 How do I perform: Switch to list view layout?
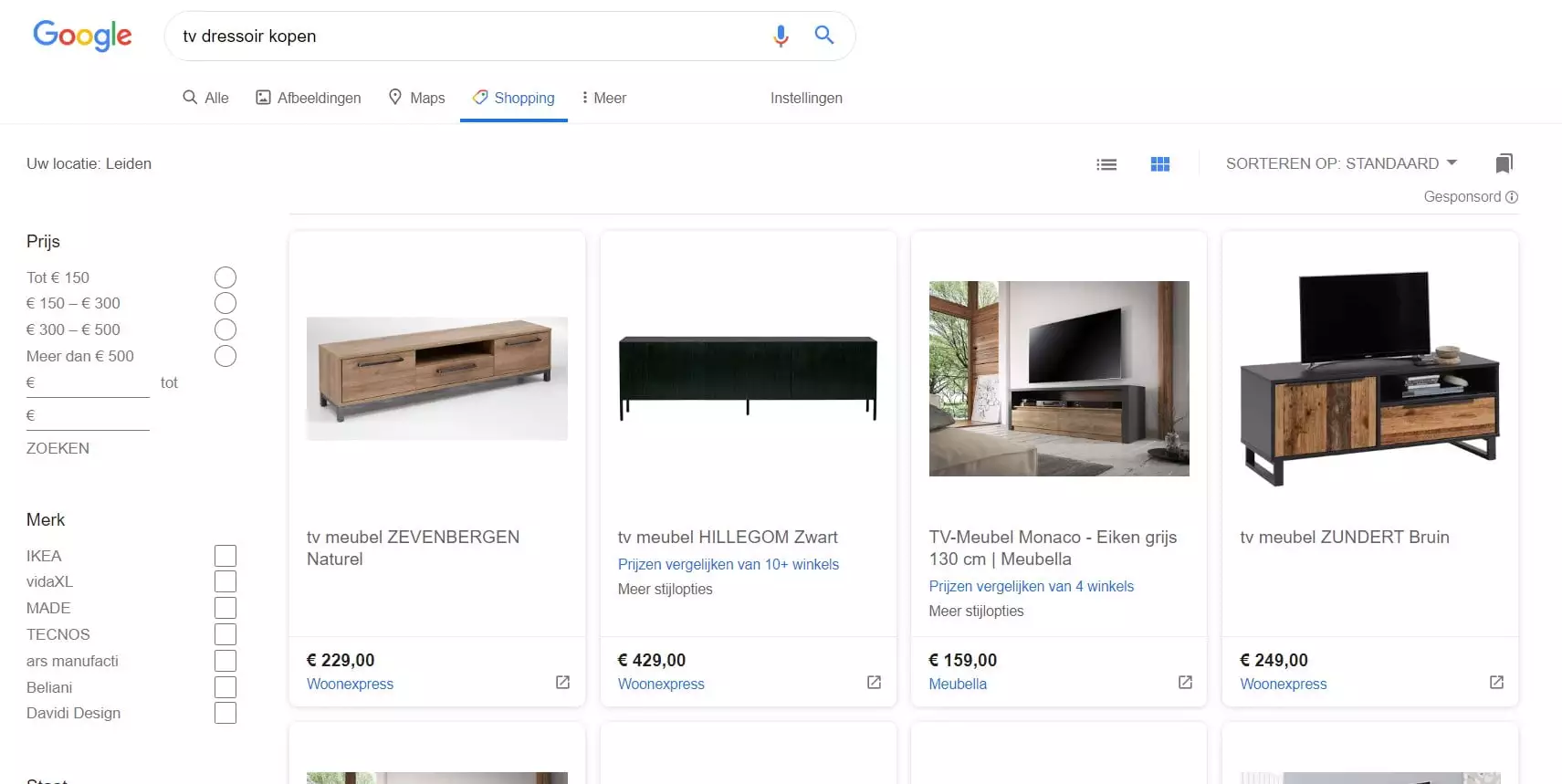coord(1106,164)
